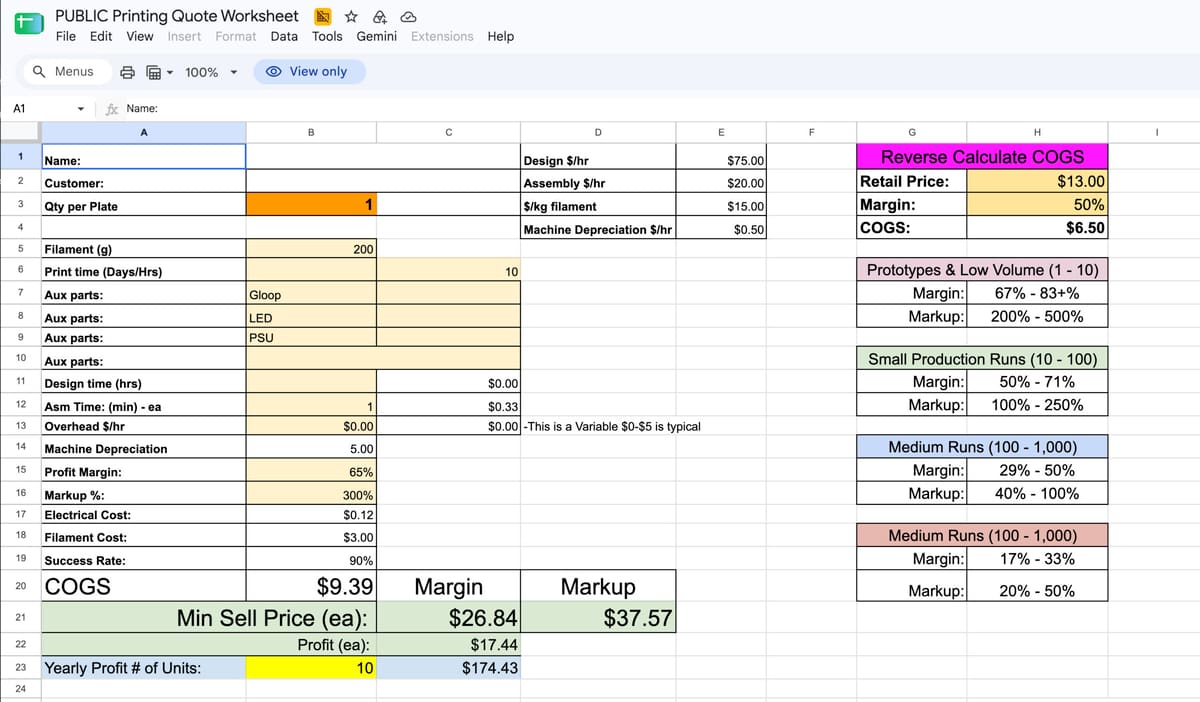Select row 20 header
The height and width of the screenshot is (702, 1200).
[x=20, y=587]
